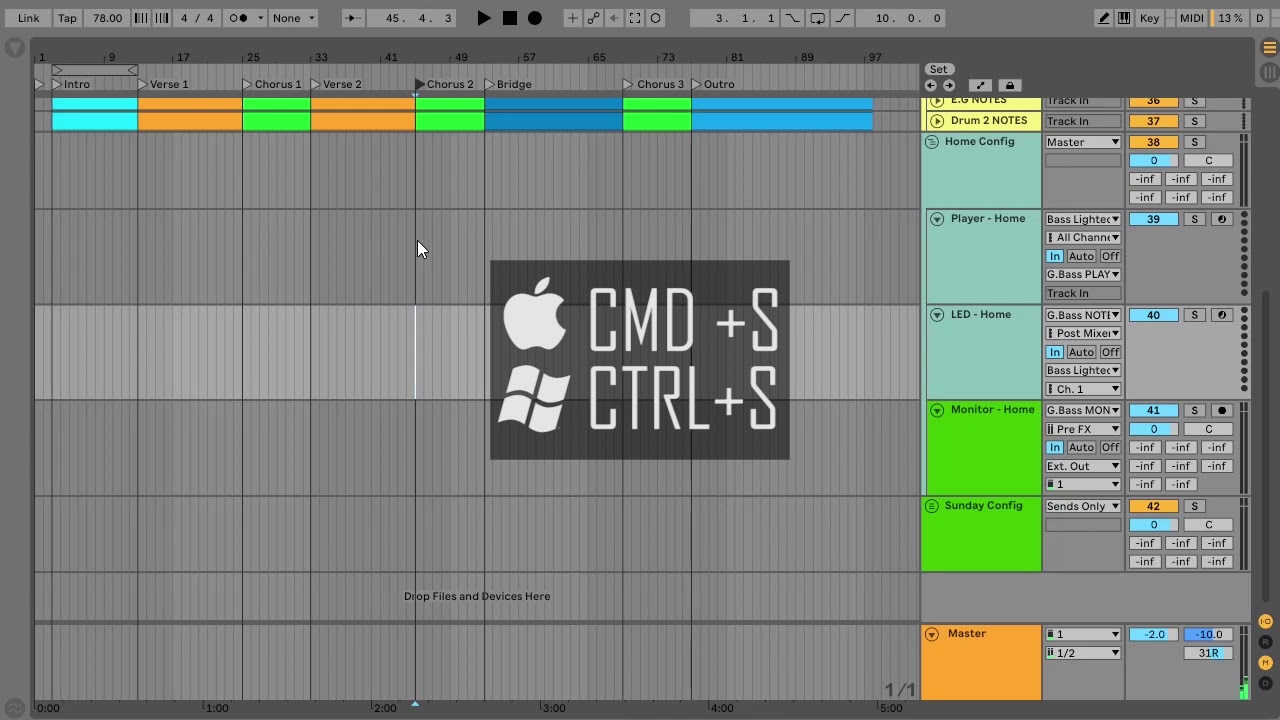Screen dimensions: 1280x720
Task: Toggle track 41 activator on Monitor - Home
Action: (1153, 410)
